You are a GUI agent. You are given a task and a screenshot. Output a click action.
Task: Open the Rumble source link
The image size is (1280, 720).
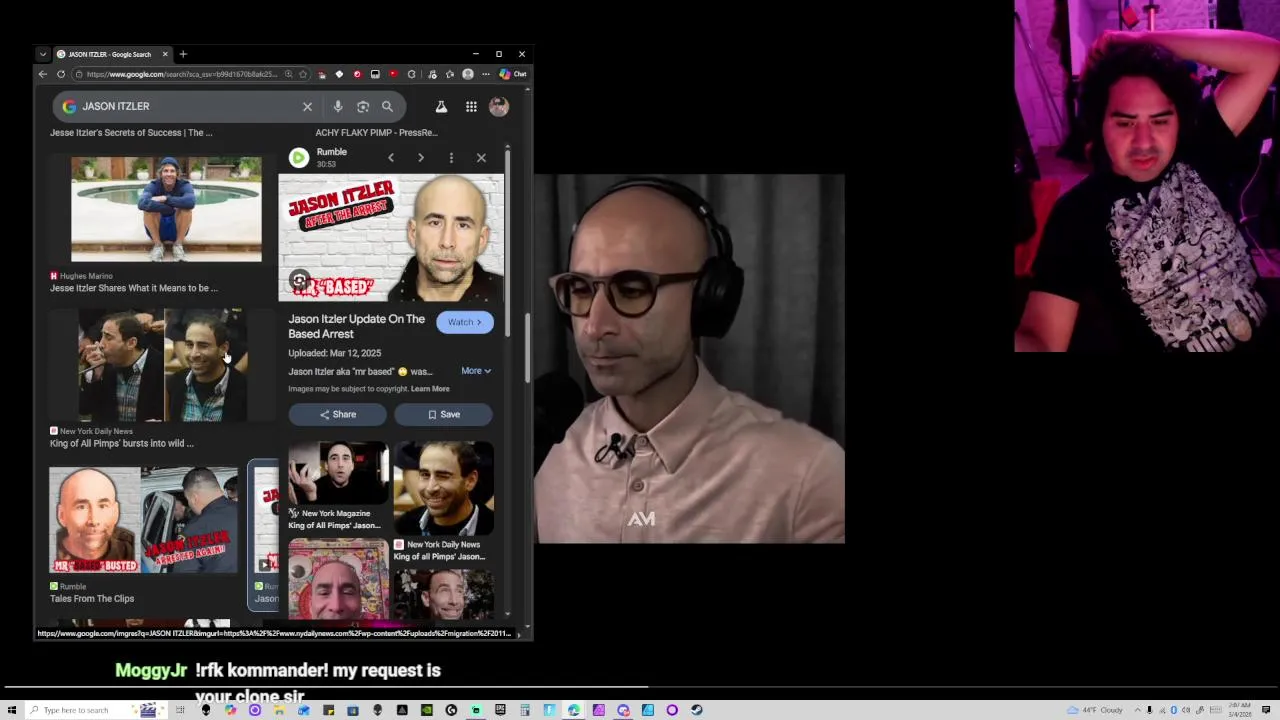tap(331, 152)
